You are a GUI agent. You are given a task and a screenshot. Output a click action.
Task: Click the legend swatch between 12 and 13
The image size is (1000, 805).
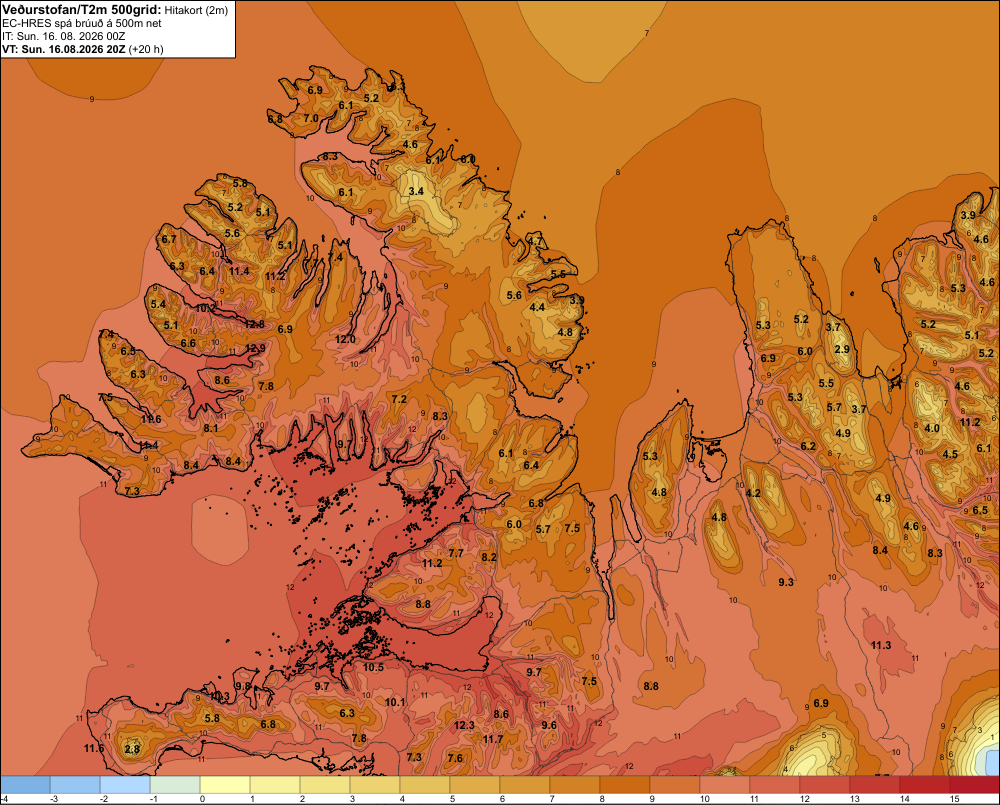click(x=824, y=785)
